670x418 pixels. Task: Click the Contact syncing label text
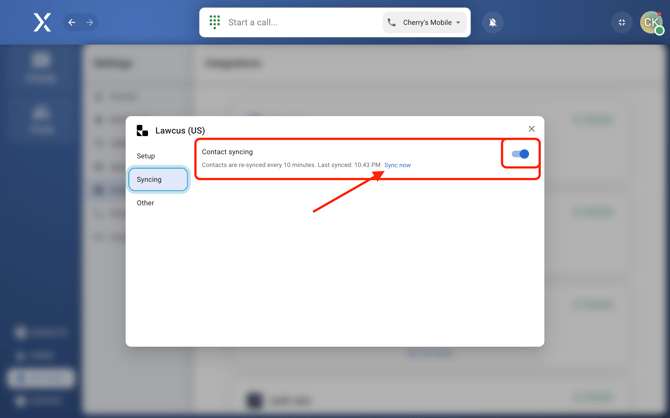coord(227,152)
